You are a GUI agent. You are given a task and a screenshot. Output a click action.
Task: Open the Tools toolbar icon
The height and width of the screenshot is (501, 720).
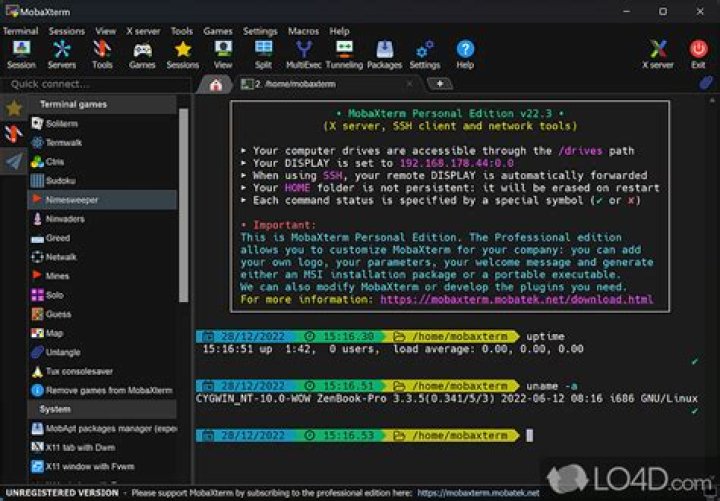(x=102, y=55)
